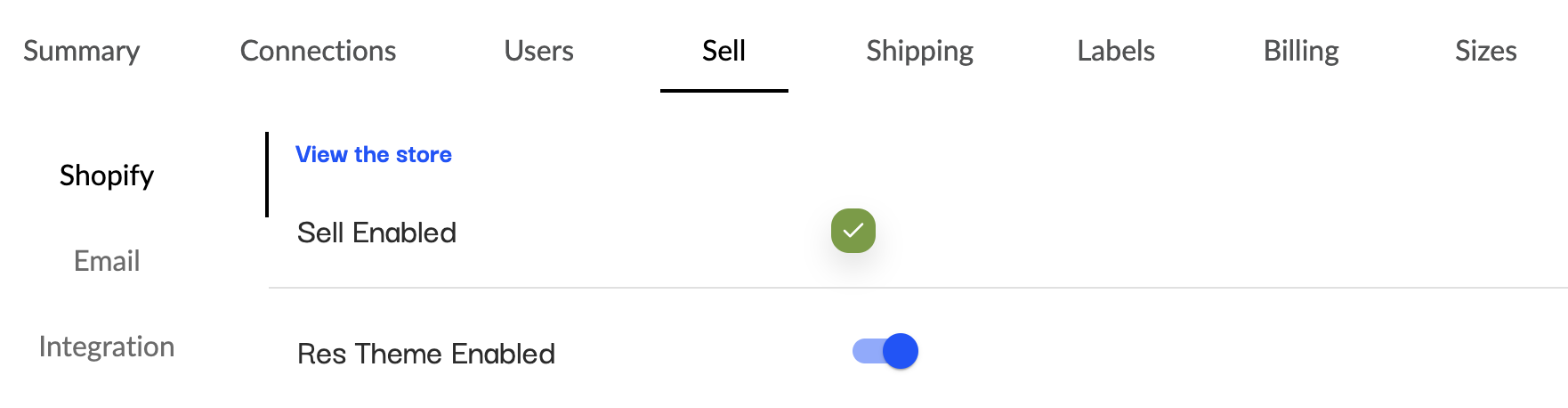This screenshot has width=1568, height=408.
Task: Click the blue knob of the Res Theme switch
Action: pyautogui.click(x=901, y=352)
